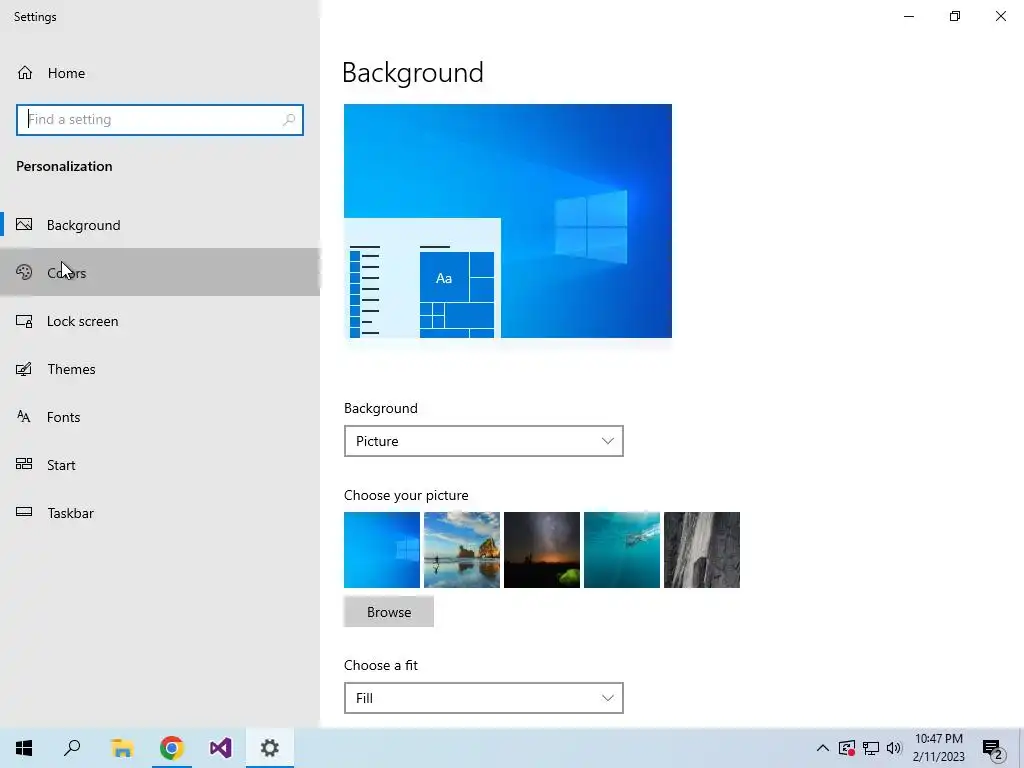This screenshot has height=768, width=1024.
Task: Open Home in Settings sidebar
Action: click(x=160, y=73)
